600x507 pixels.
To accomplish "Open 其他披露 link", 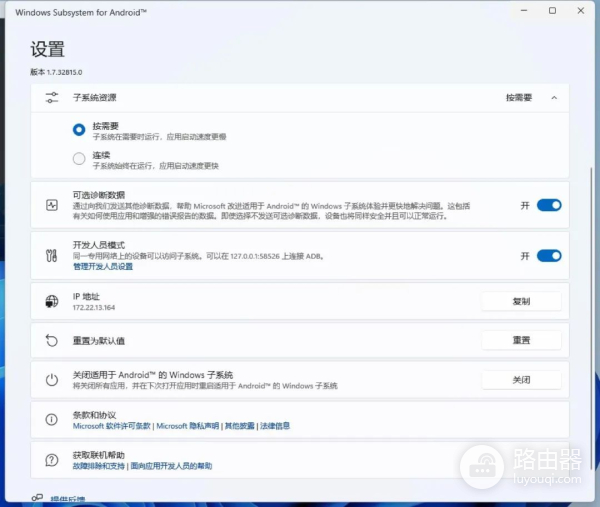I will point(240,426).
